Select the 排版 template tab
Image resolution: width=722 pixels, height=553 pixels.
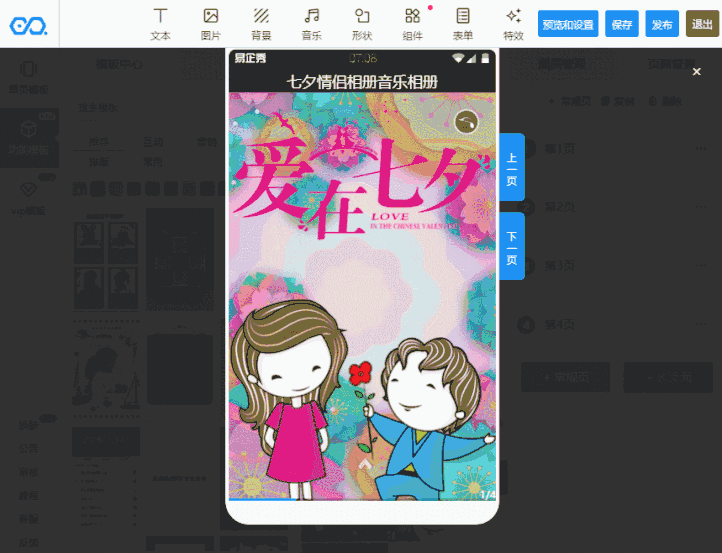[x=99, y=162]
